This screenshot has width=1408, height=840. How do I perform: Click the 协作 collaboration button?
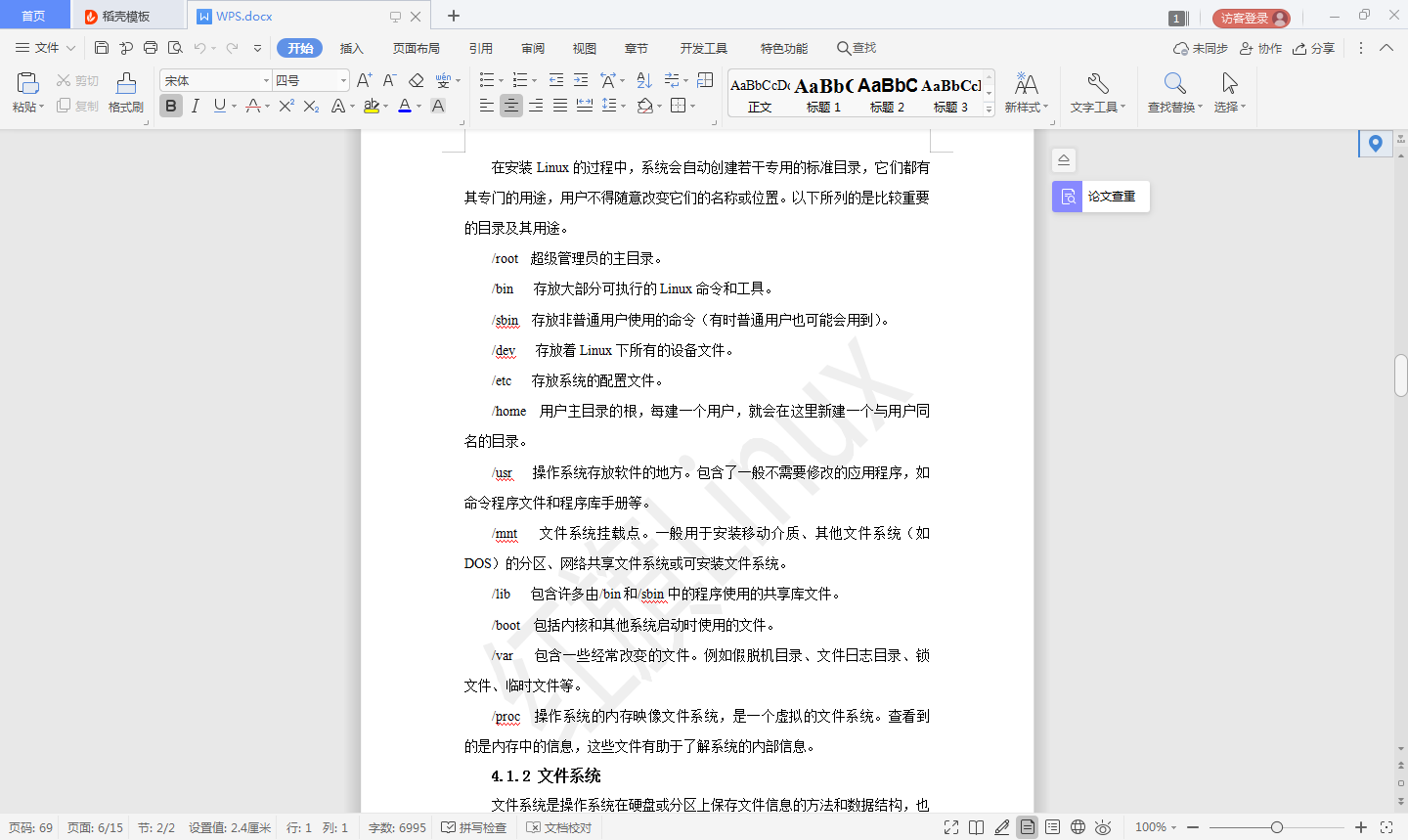click(1260, 48)
